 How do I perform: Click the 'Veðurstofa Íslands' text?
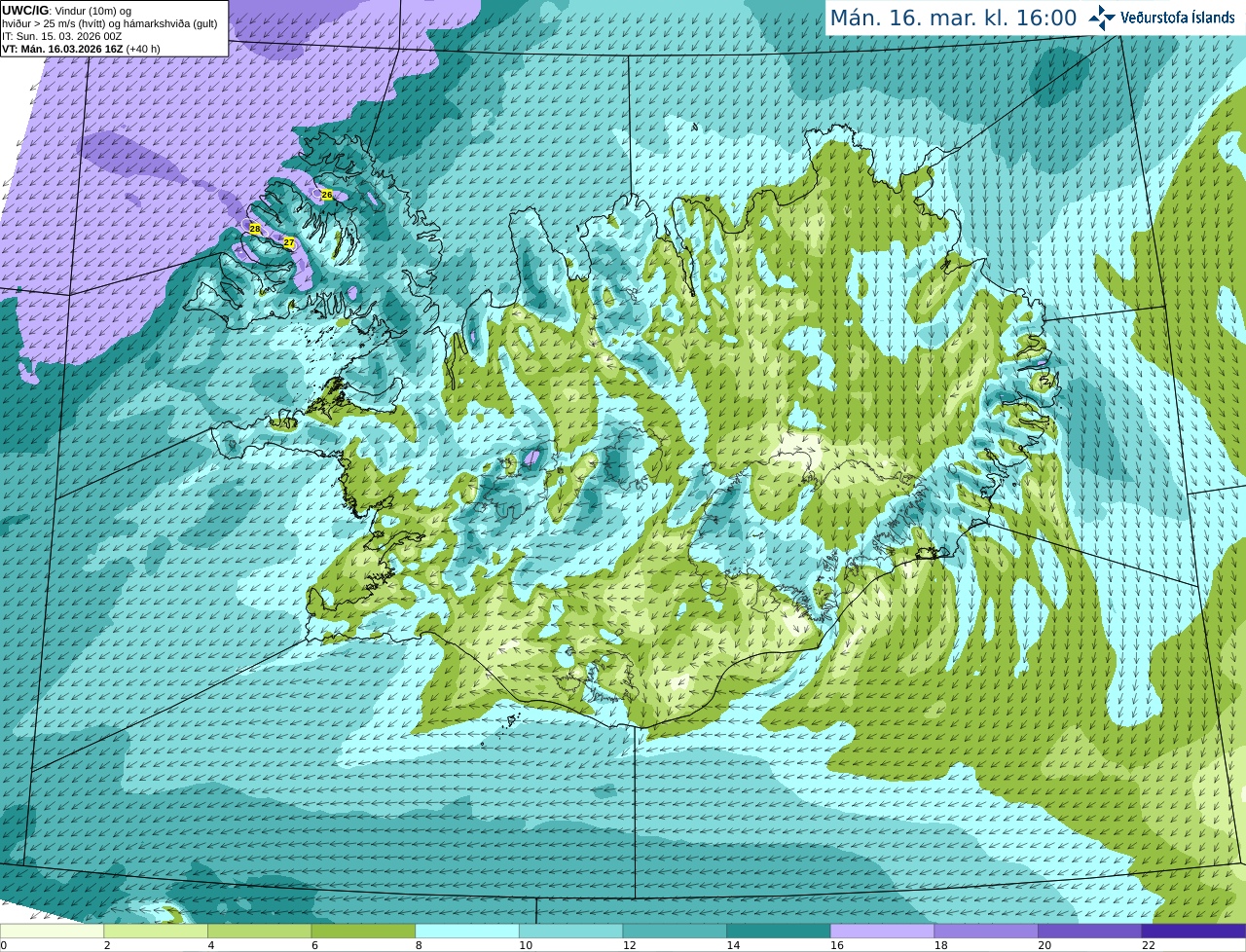(x=1177, y=18)
